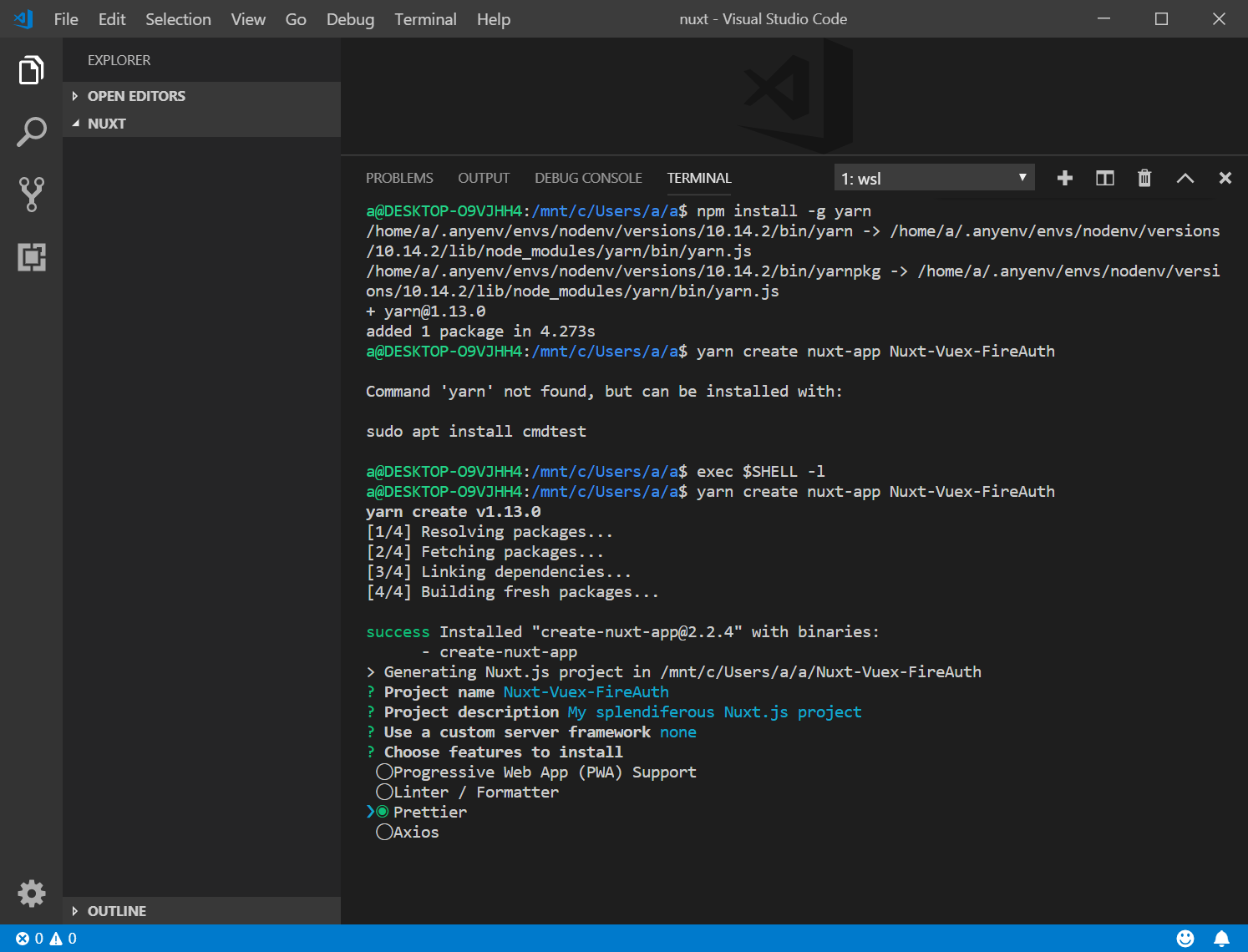Image resolution: width=1248 pixels, height=952 pixels.
Task: Click 'Generating Nuxt.js project in' line
Action: 673,671
